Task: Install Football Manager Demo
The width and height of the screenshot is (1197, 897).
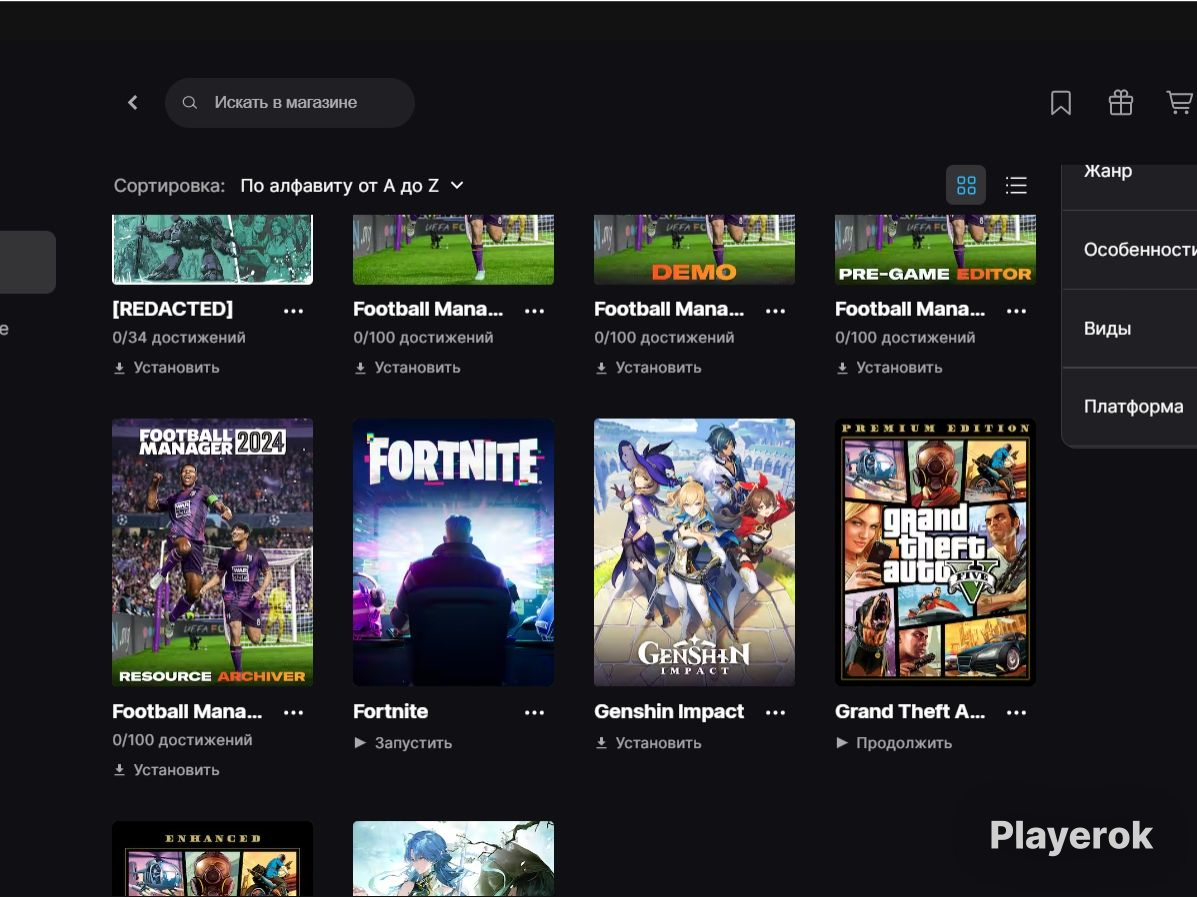Action: (648, 367)
